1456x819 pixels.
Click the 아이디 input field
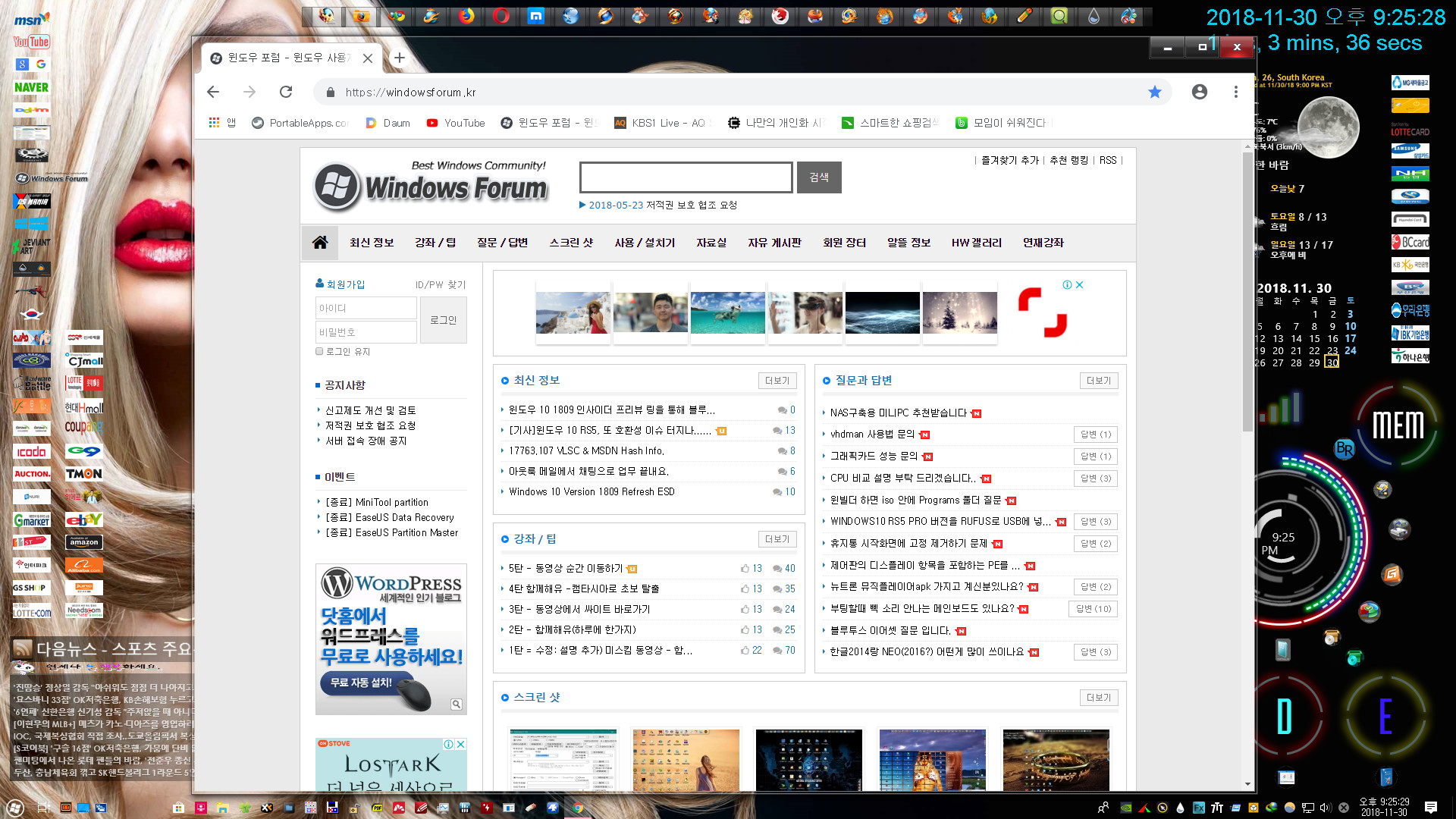pyautogui.click(x=366, y=308)
